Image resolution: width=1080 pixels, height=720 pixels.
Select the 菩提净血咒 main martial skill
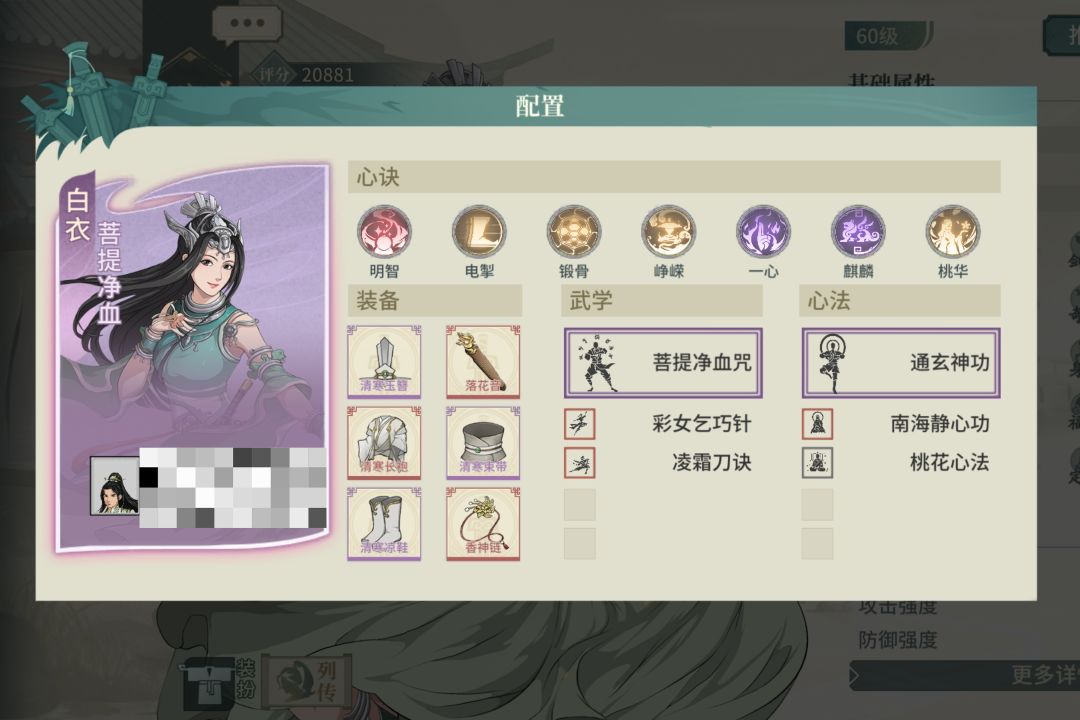pyautogui.click(x=663, y=363)
